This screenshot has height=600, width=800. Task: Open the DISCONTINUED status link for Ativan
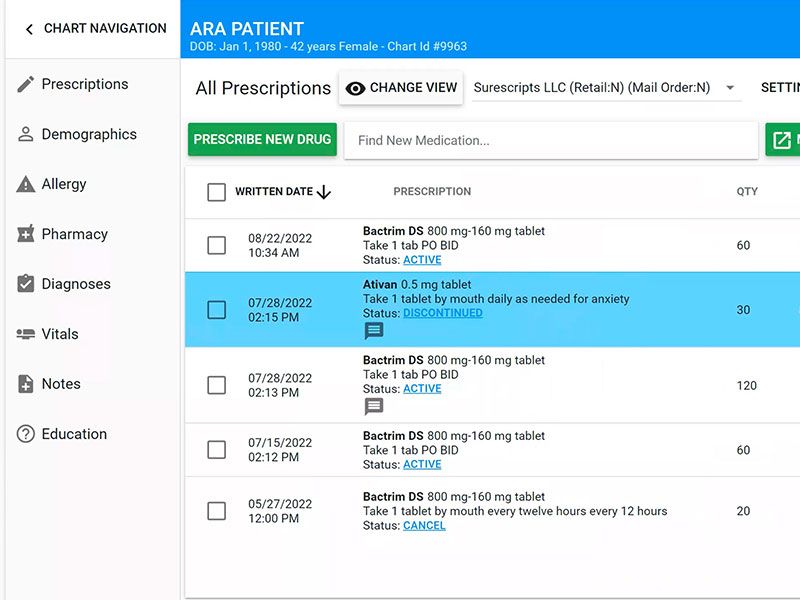pyautogui.click(x=443, y=313)
